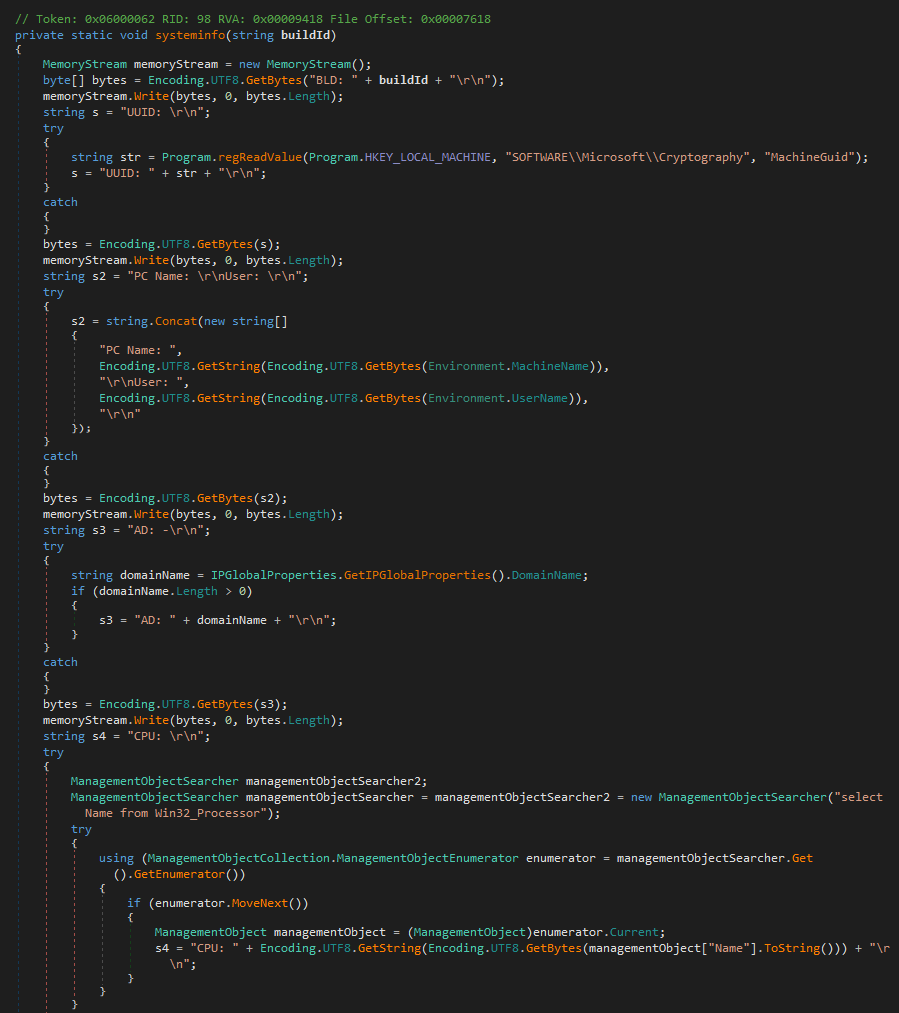
Task: Click the Token comment line at top
Action: pos(253,19)
